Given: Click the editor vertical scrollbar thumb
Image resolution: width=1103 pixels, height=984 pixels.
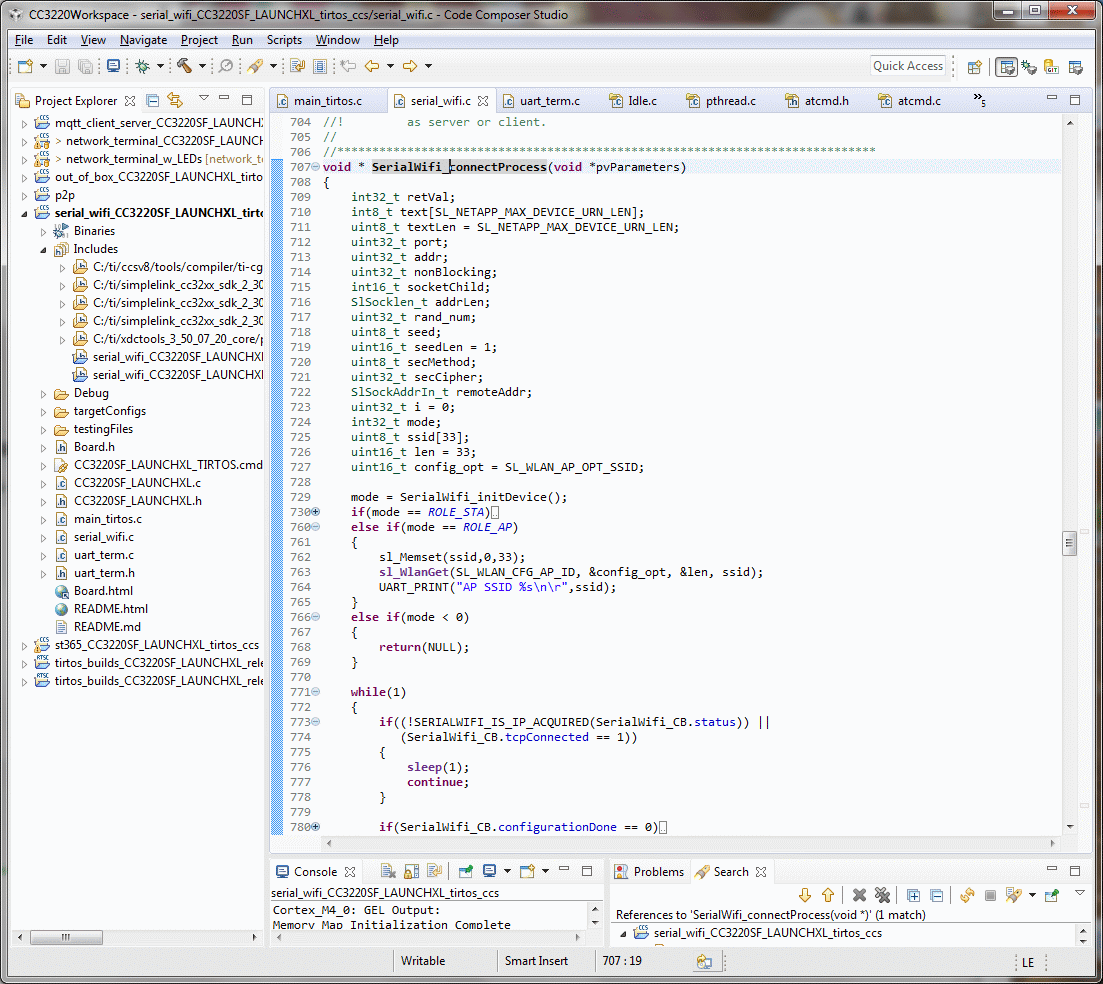Looking at the screenshot, I should coord(1069,543).
